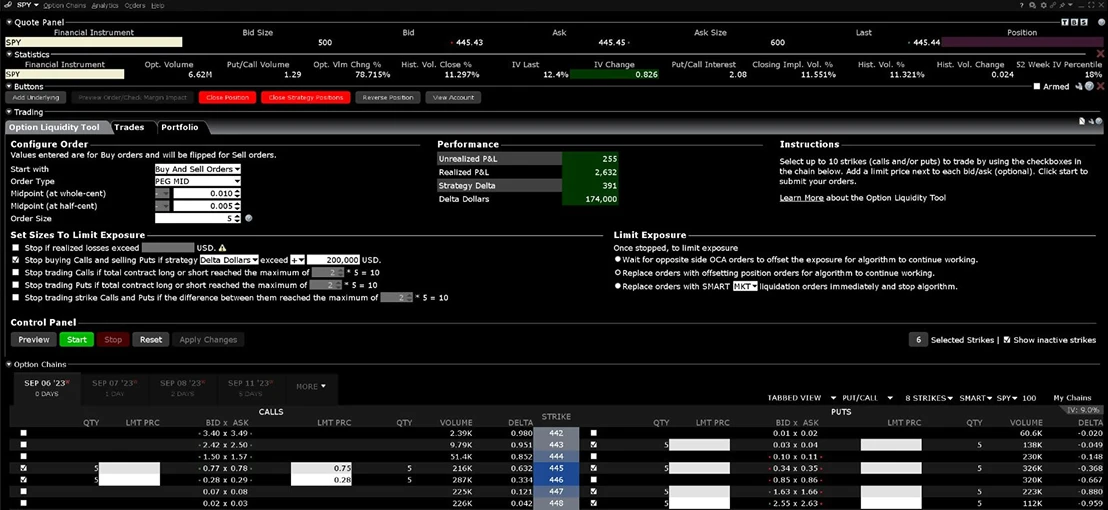Viewport: 1108px width, 510px height.
Task: Open the Buttons panel round help icon
Action: pyautogui.click(x=1090, y=86)
